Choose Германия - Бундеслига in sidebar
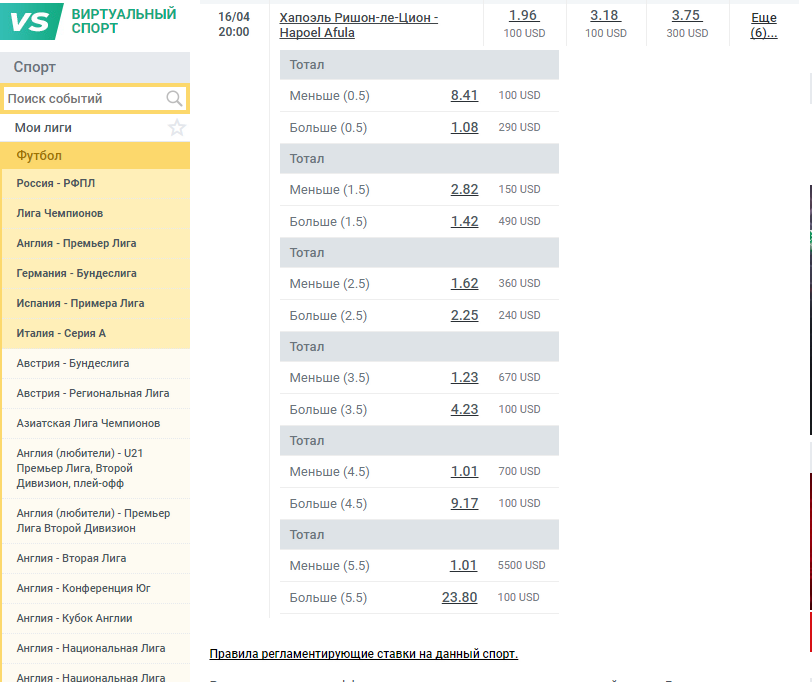The image size is (812, 682). click(77, 273)
